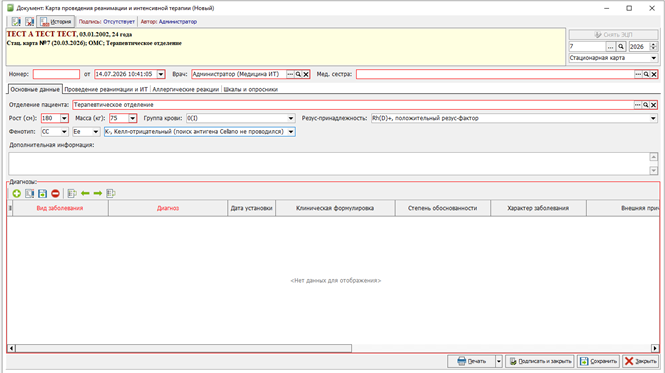Expand the Группа крови dropdown
The image size is (665, 373).
291,118
